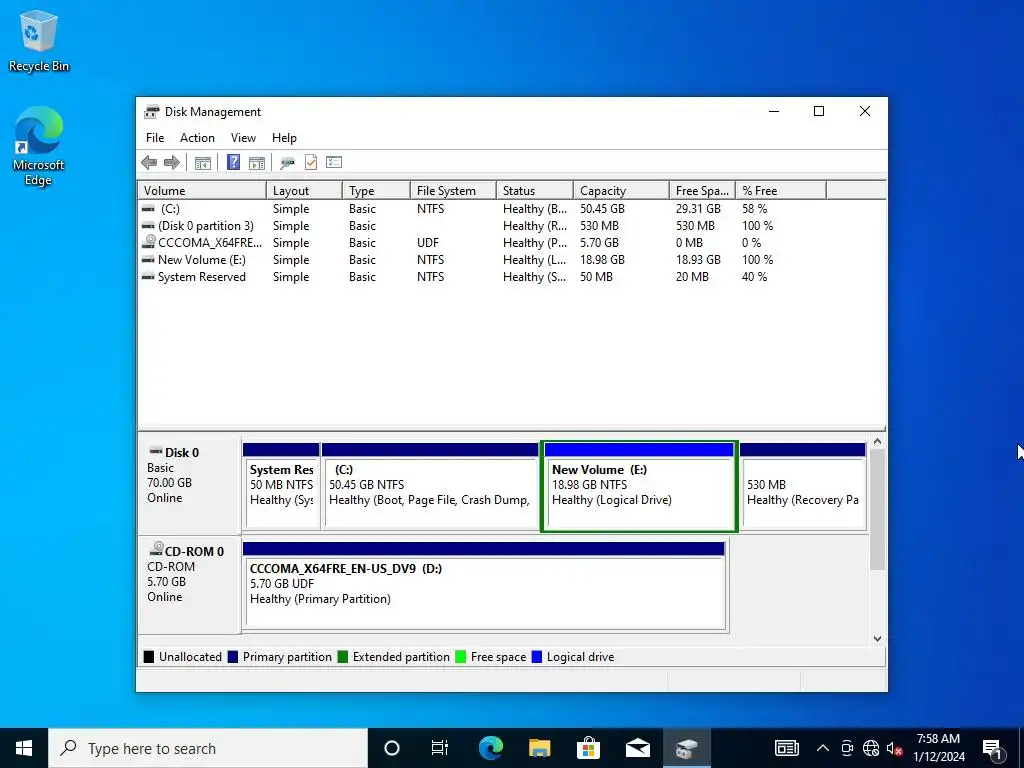Open Microsoft Store from the taskbar
This screenshot has width=1024, height=768.
588,748
